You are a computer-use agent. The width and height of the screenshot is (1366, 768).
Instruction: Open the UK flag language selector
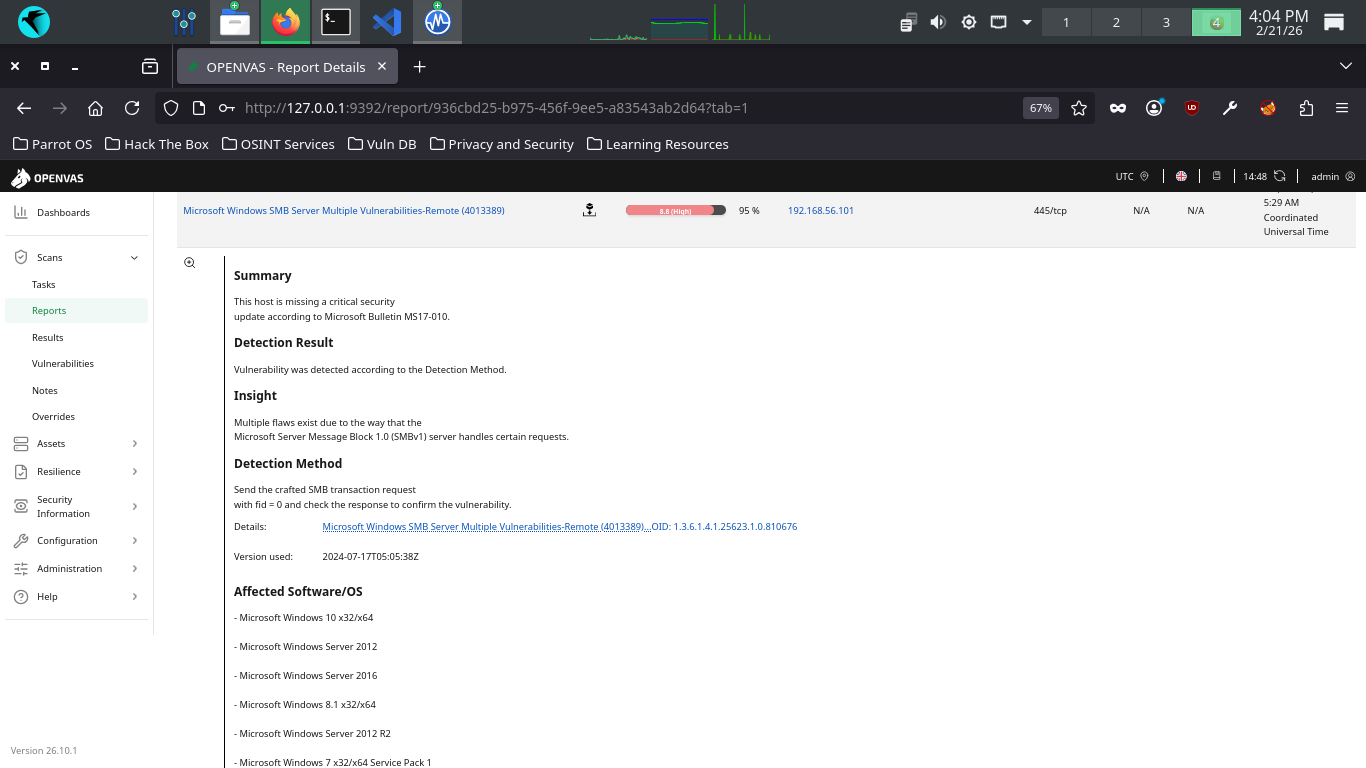pyautogui.click(x=1181, y=176)
